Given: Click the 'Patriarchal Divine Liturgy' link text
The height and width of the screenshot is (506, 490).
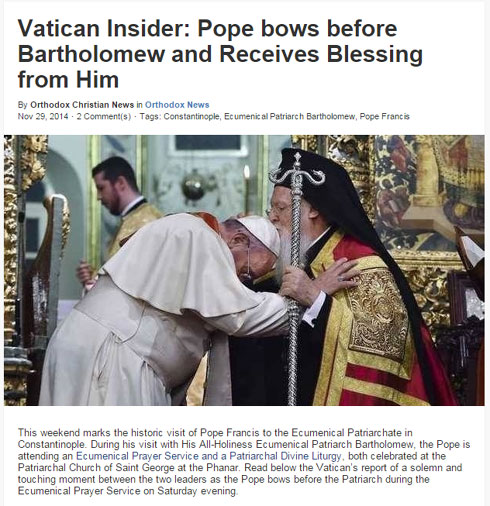Looking at the screenshot, I should (x=285, y=456).
